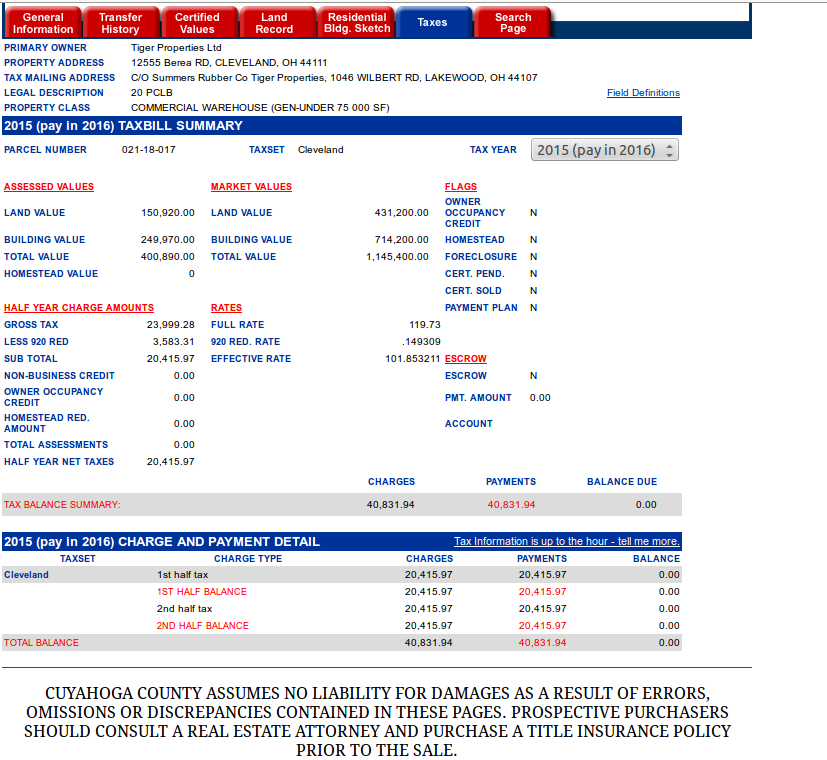Select the Taxes tab
Viewport: 827px width, 760px height.
[432, 22]
